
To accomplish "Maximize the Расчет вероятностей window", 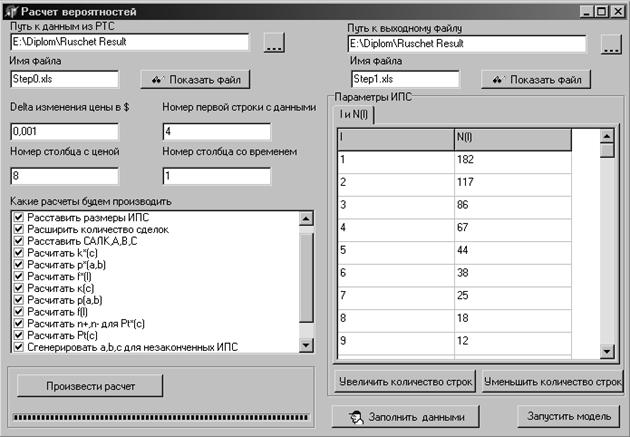I will (601, 12).
